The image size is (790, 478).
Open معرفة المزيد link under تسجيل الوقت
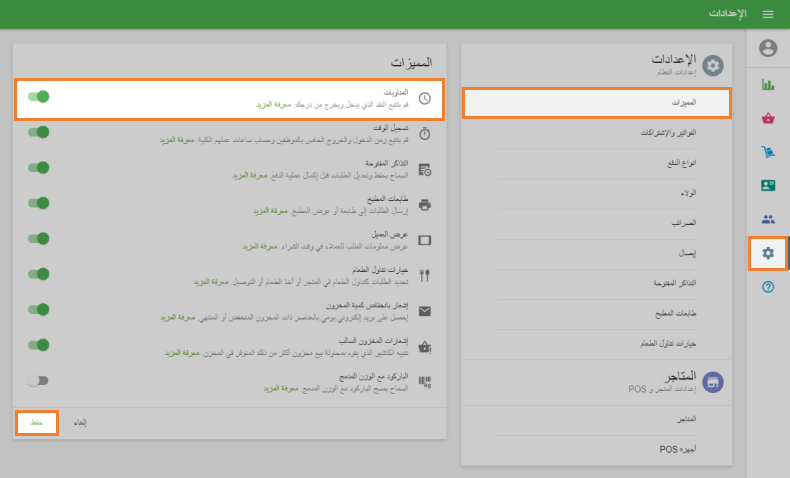[x=177, y=140]
